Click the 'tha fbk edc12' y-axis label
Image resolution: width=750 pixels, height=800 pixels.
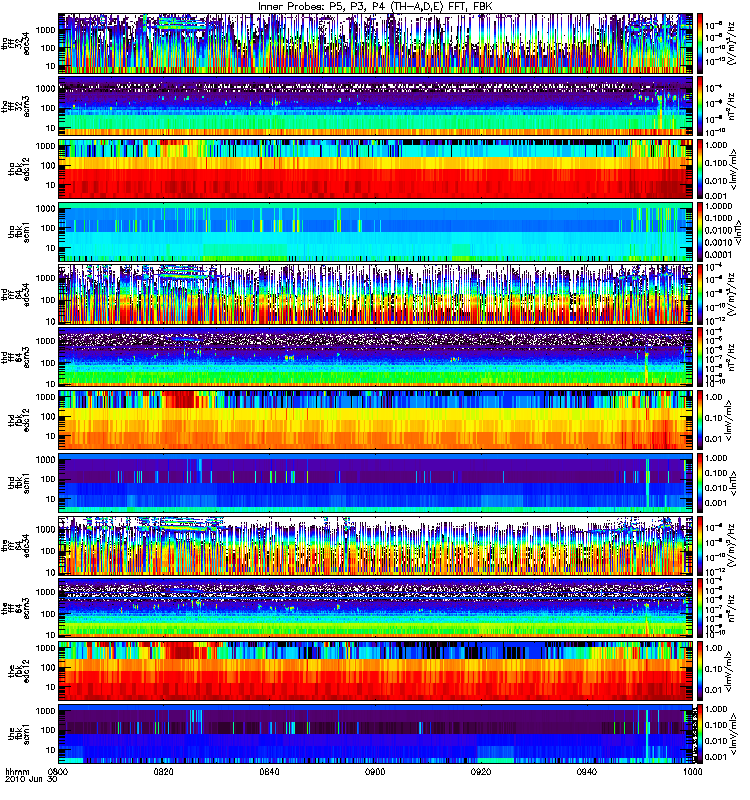point(19,167)
